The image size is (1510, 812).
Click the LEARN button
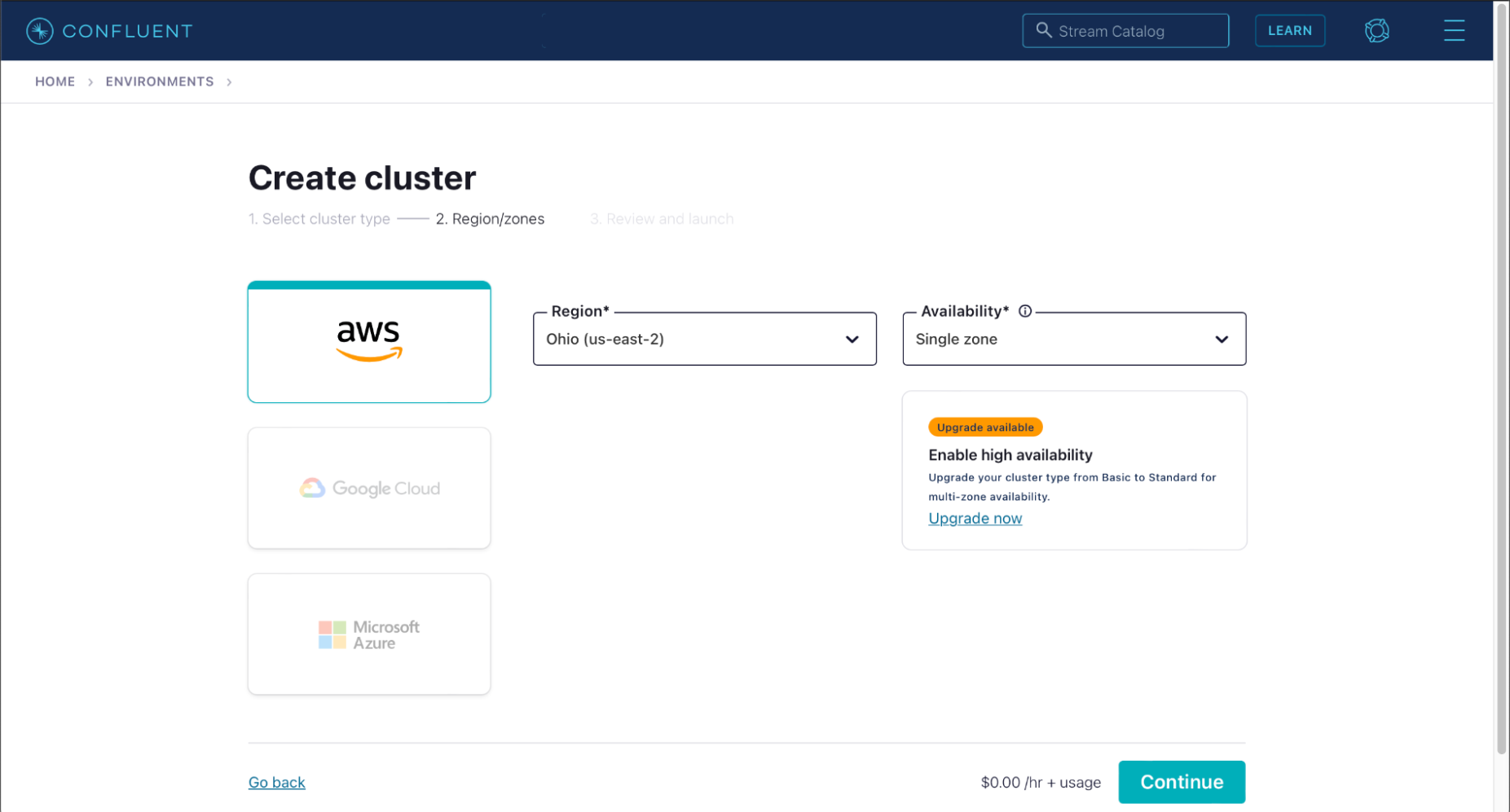pos(1290,31)
